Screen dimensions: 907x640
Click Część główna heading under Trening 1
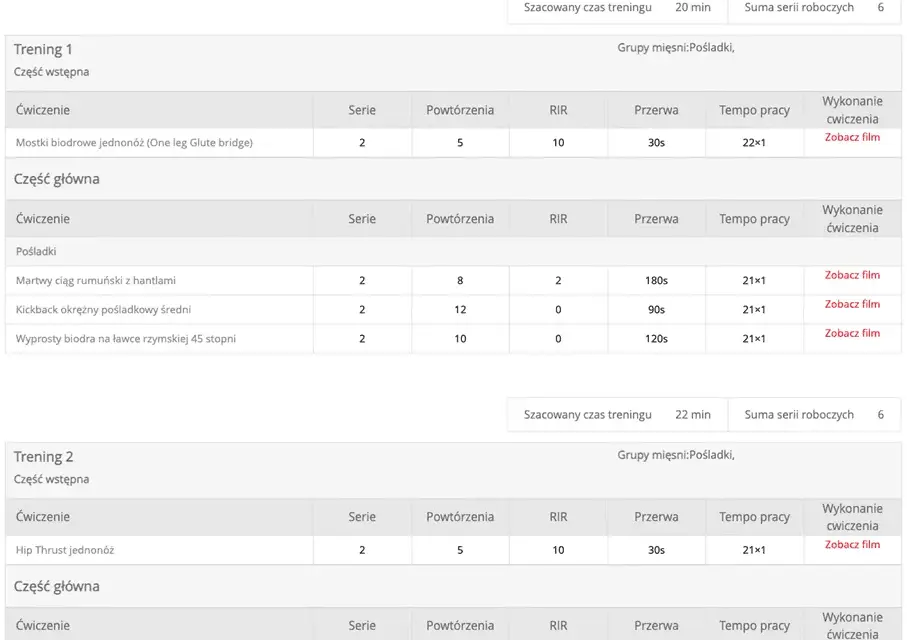(57, 179)
